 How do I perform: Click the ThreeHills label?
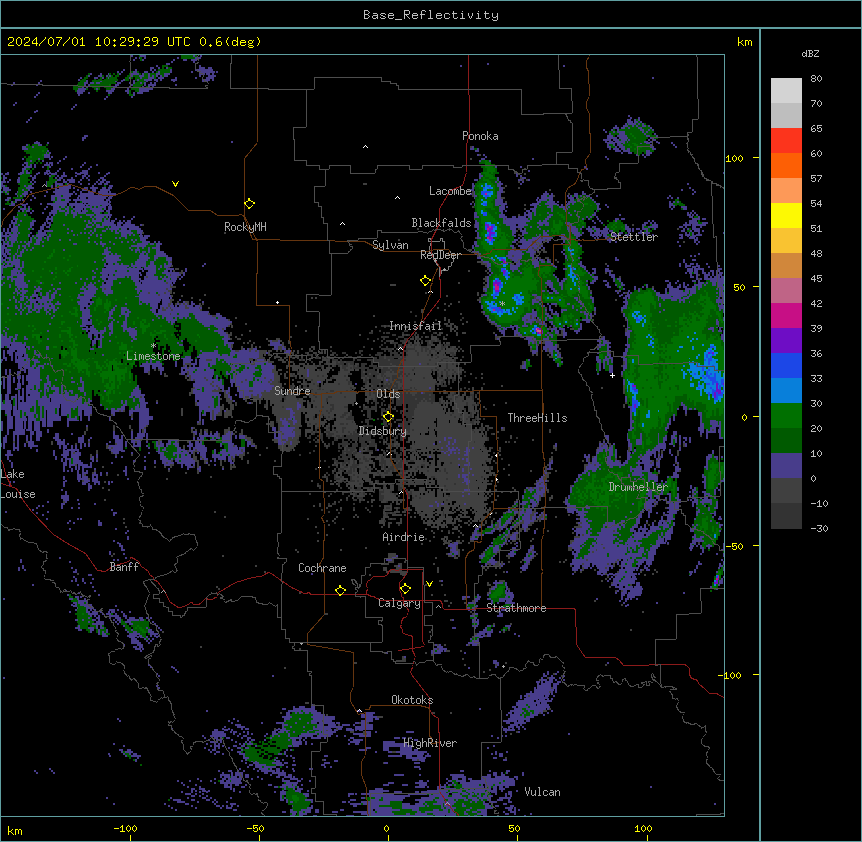[538, 418]
